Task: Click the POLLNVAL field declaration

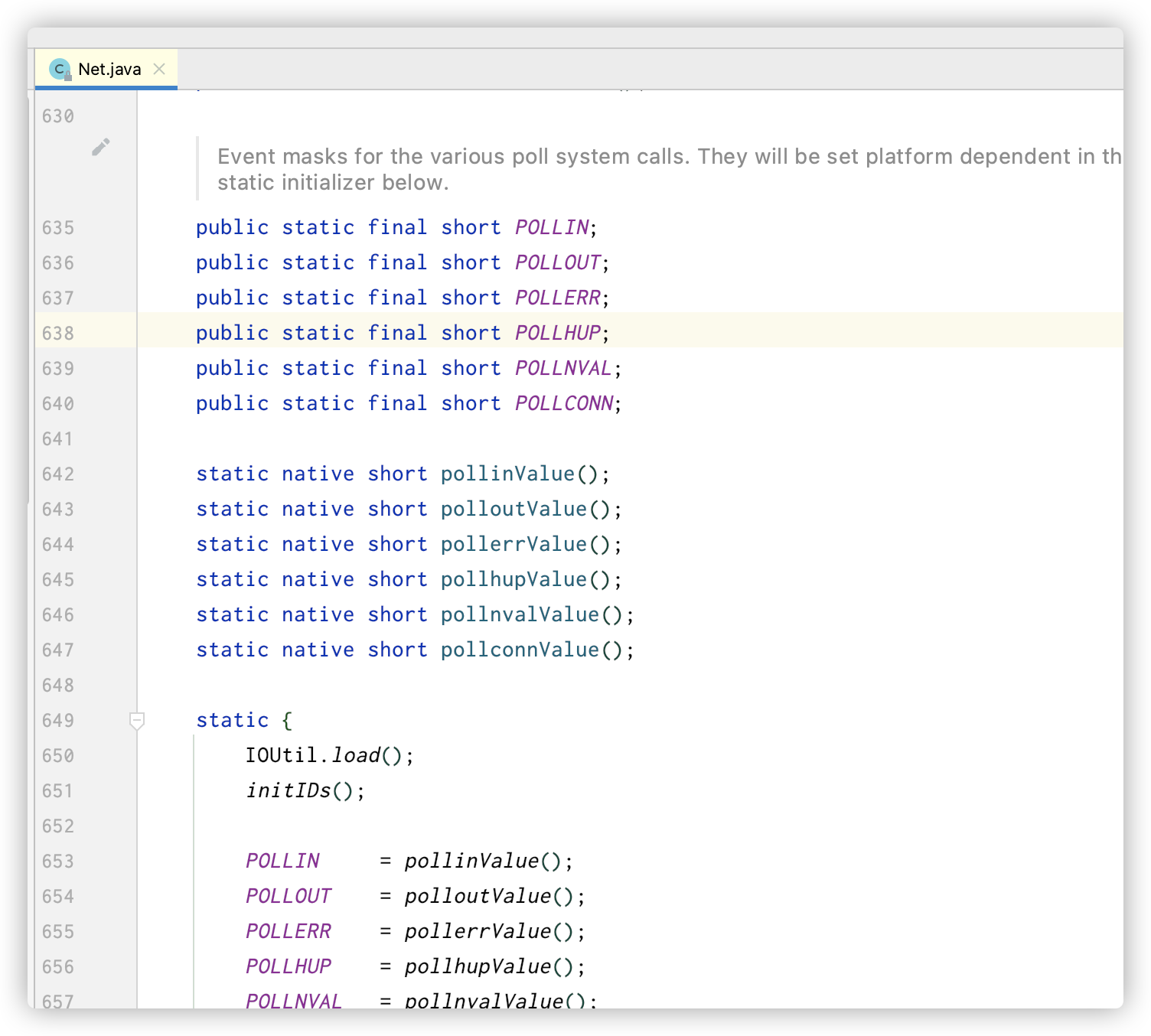Action: click(x=564, y=368)
